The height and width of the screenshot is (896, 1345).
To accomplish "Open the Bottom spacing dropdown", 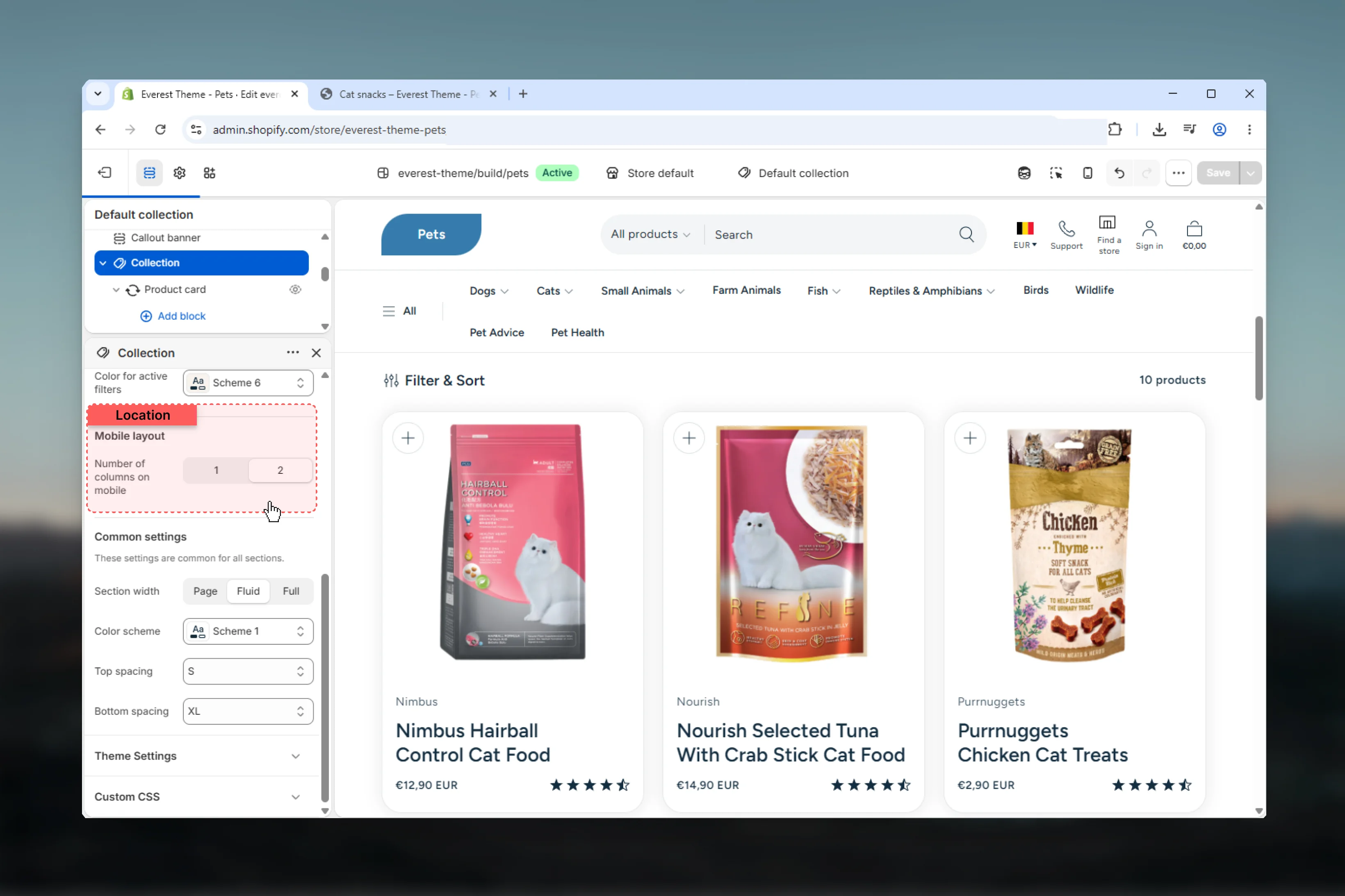I will (248, 712).
